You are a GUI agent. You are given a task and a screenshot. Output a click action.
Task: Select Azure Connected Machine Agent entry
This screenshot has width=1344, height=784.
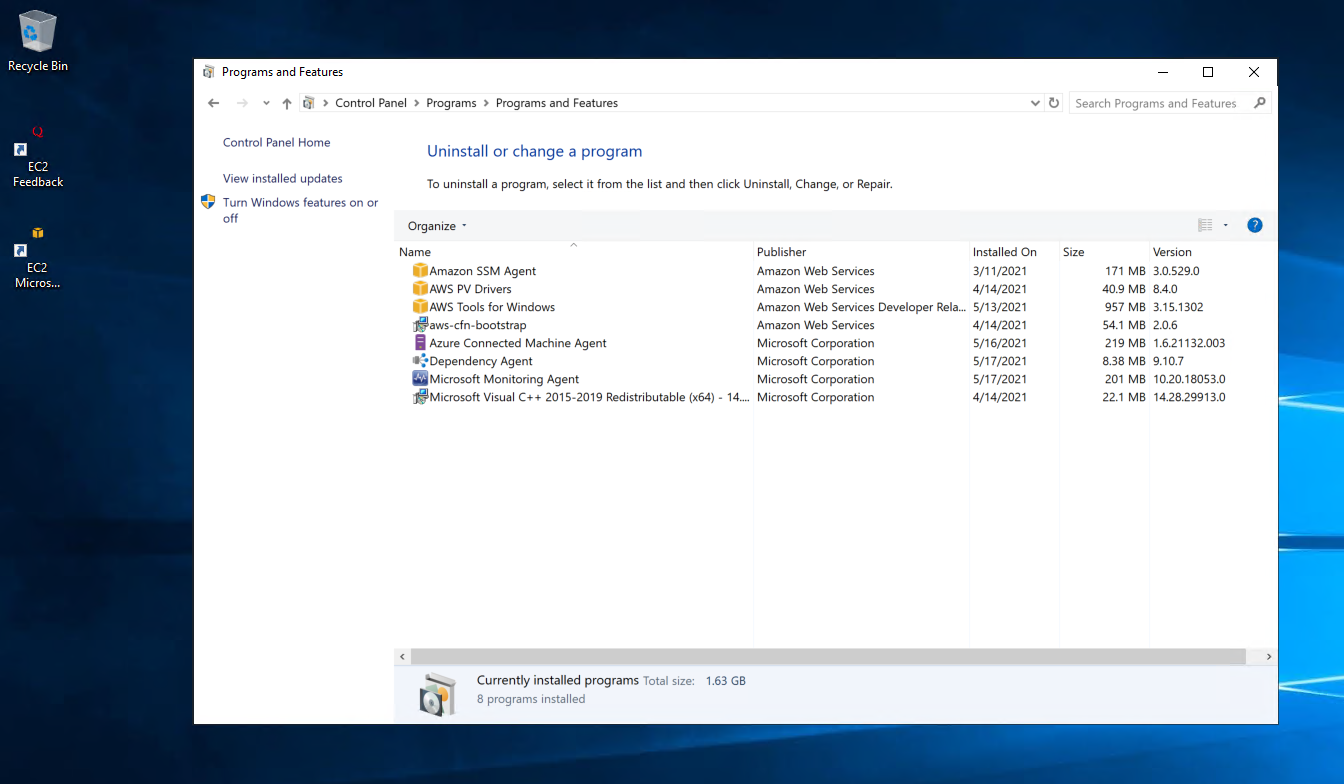[x=518, y=343]
